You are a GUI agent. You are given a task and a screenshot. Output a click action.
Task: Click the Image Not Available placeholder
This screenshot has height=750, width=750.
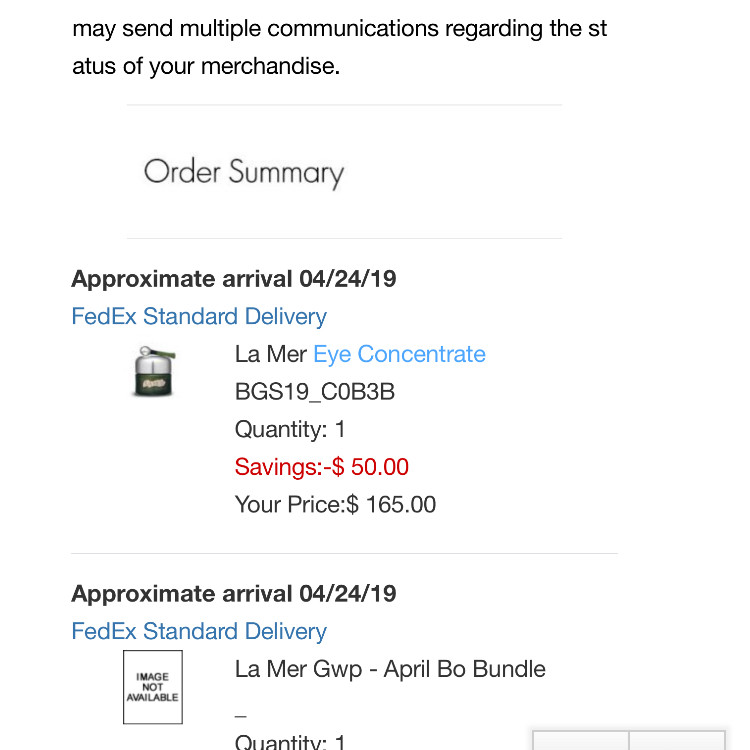point(153,687)
